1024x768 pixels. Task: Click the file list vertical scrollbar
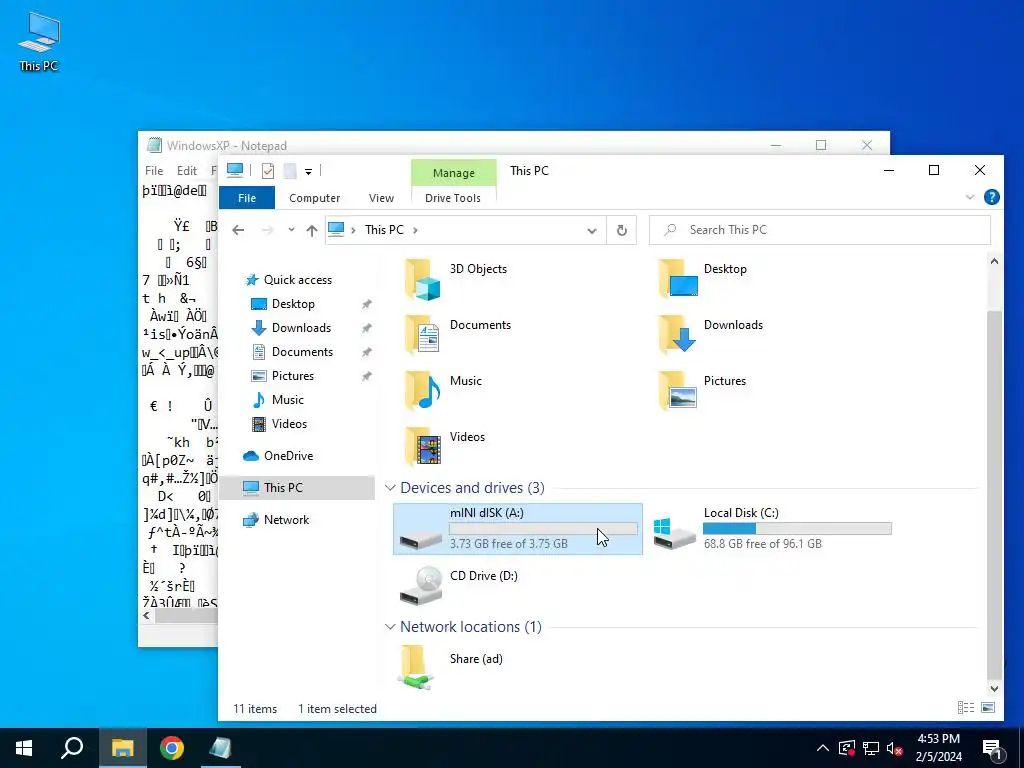(994, 493)
